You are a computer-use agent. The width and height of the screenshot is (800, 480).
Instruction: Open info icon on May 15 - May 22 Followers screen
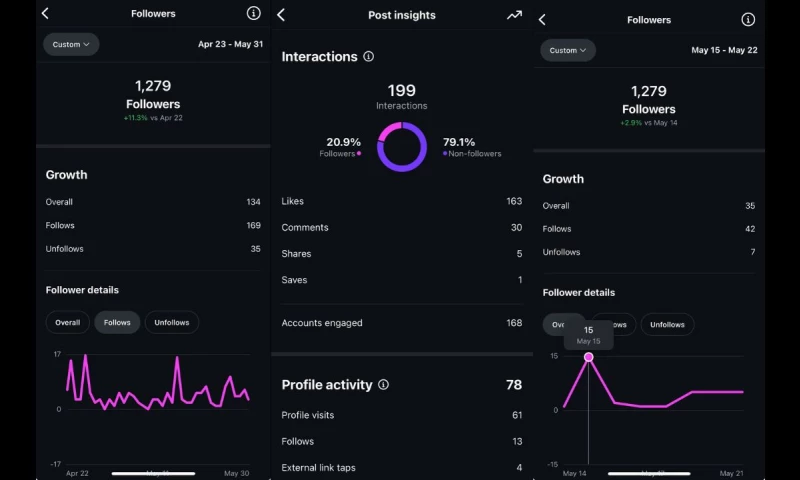click(x=748, y=20)
